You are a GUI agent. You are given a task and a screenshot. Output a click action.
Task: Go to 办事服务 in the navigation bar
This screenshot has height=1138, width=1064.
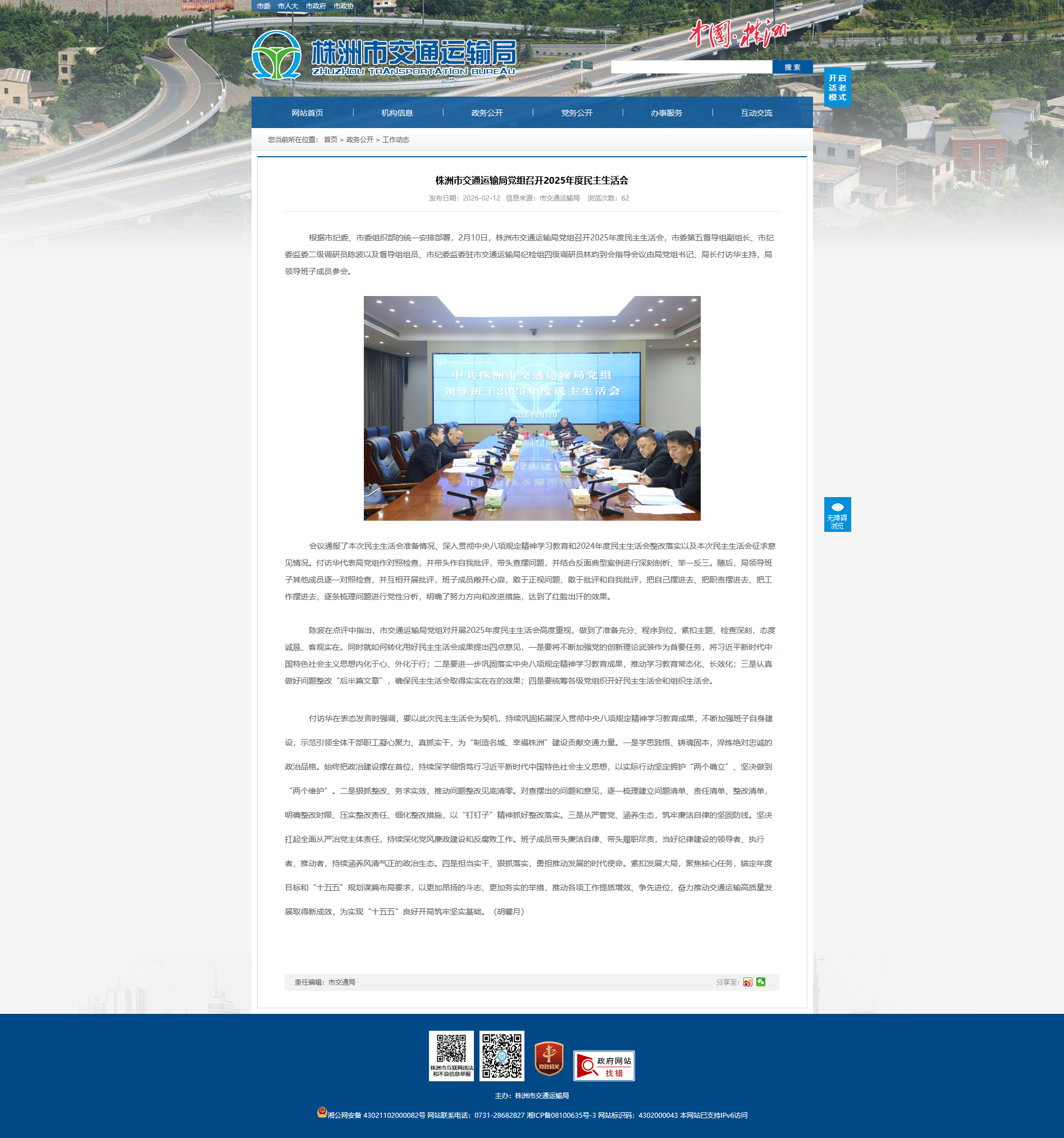666,113
